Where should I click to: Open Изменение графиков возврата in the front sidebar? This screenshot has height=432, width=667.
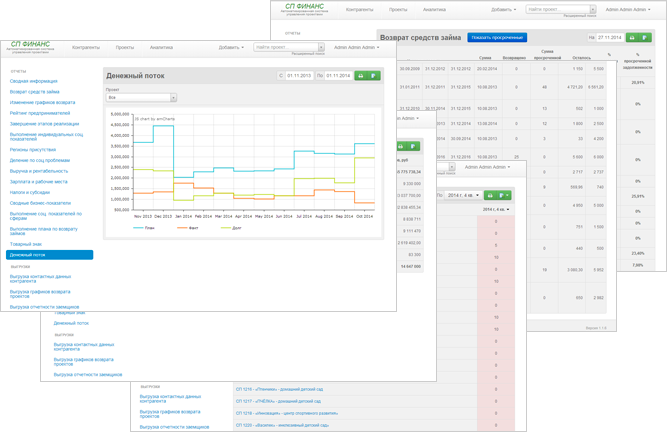(43, 102)
